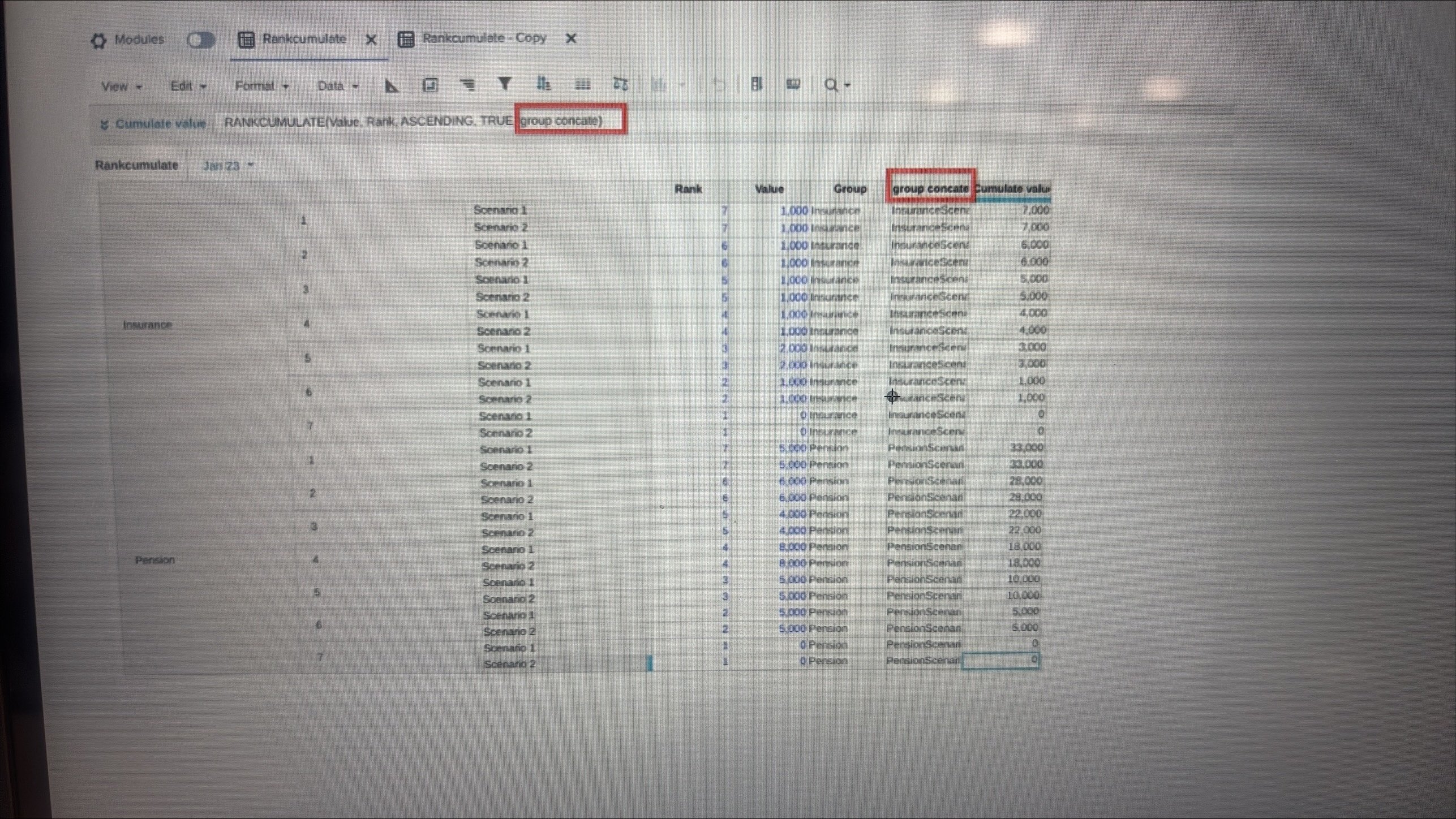
Task: Click the grid rows icon
Action: 582,85
